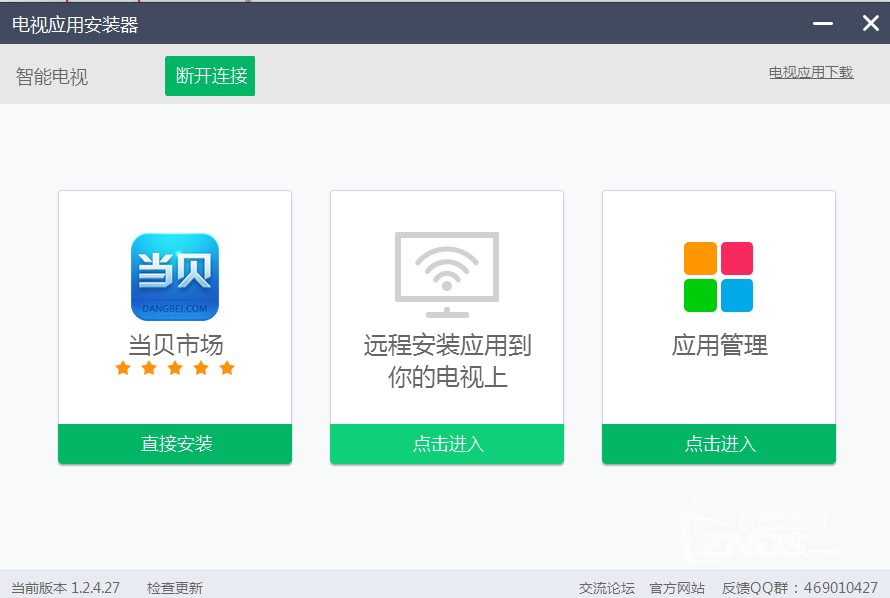Visit the 官方网站 link
The width and height of the screenshot is (890, 598).
pos(677,588)
